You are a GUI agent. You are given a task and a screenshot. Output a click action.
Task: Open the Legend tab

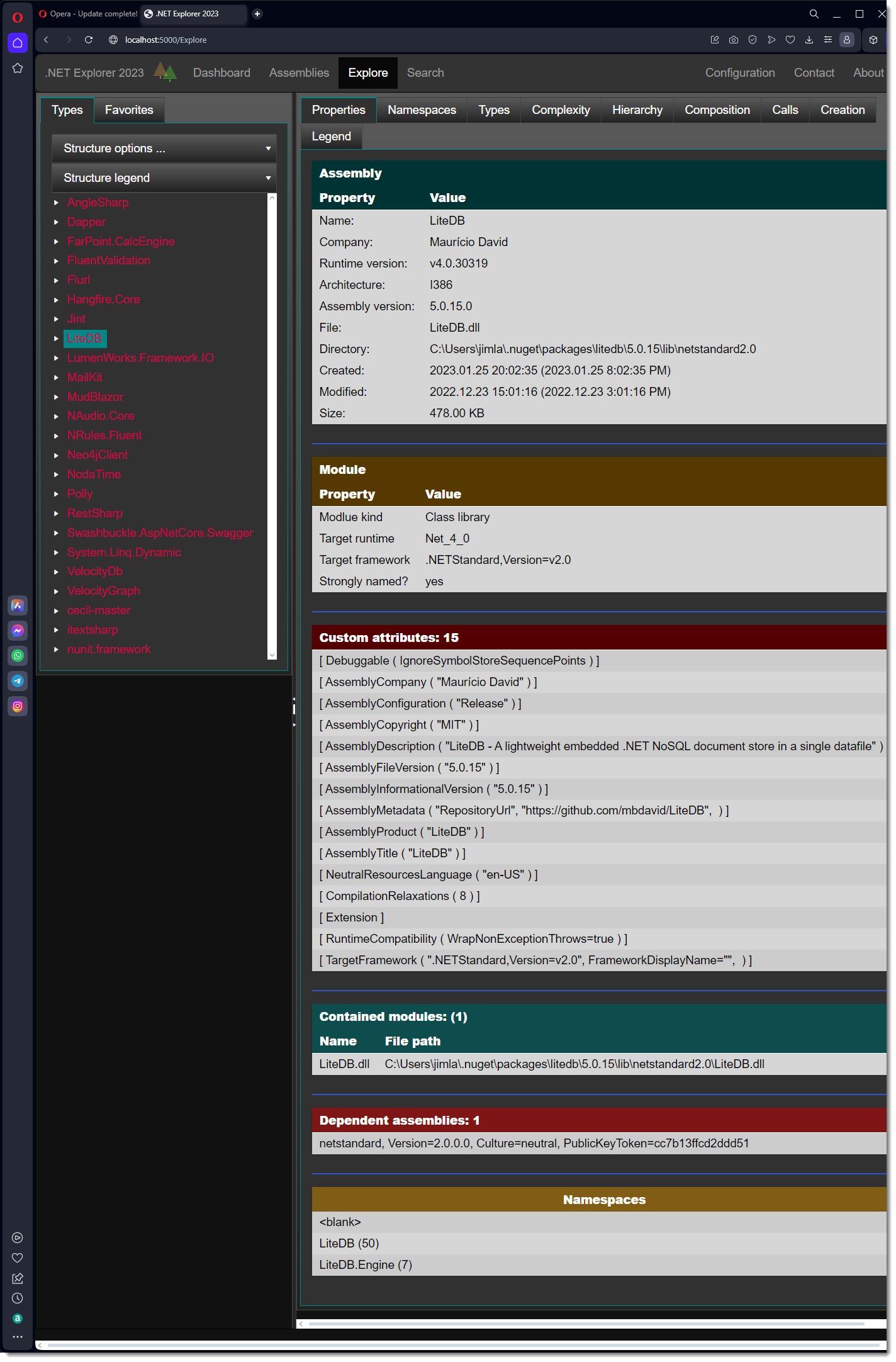pos(332,137)
